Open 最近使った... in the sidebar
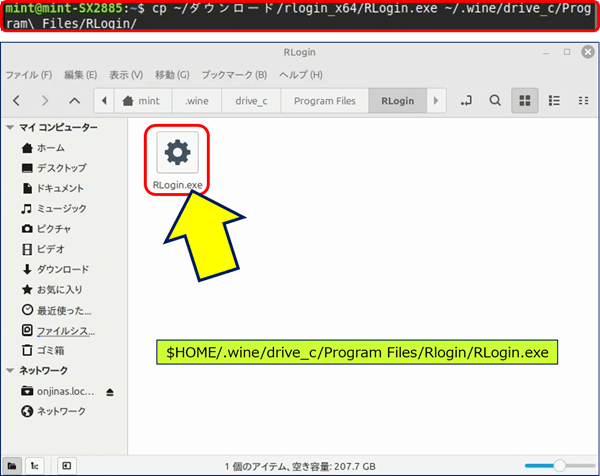This screenshot has height=476, width=600. [57, 310]
